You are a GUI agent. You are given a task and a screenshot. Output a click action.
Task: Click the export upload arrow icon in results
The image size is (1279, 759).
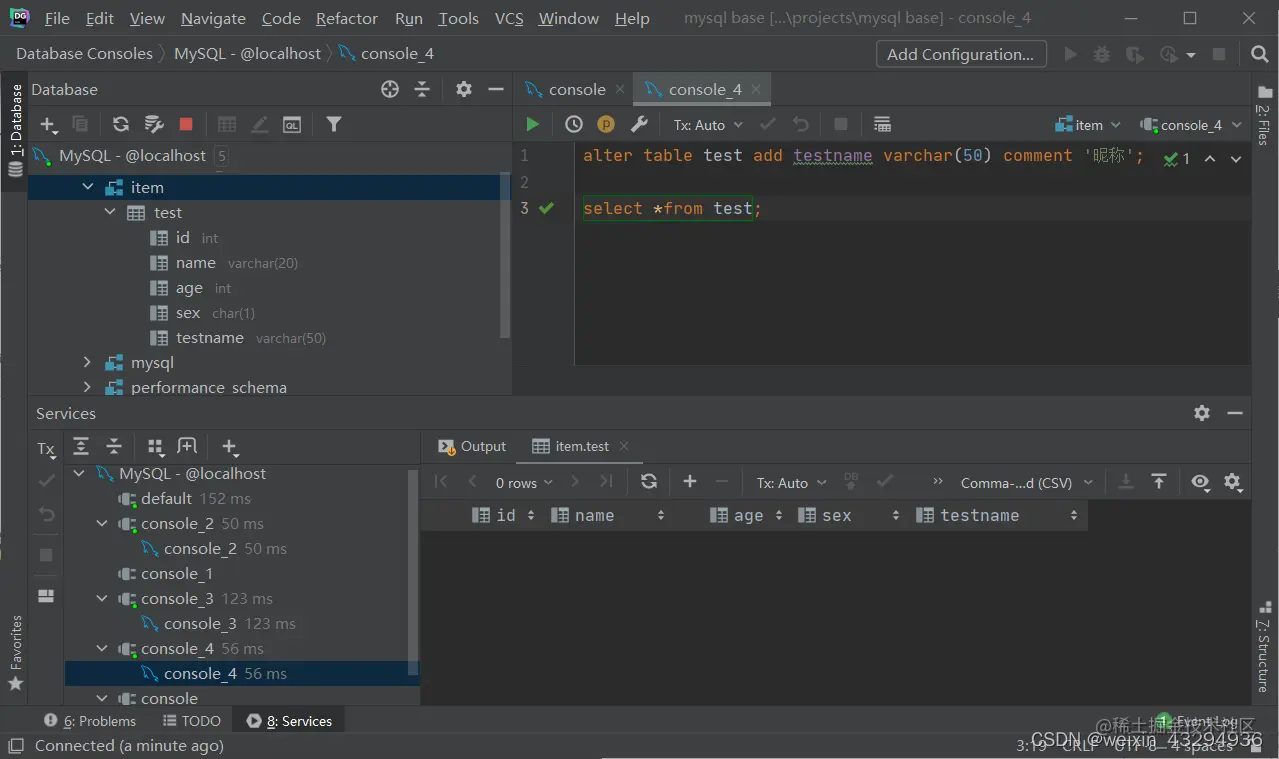pyautogui.click(x=1159, y=482)
